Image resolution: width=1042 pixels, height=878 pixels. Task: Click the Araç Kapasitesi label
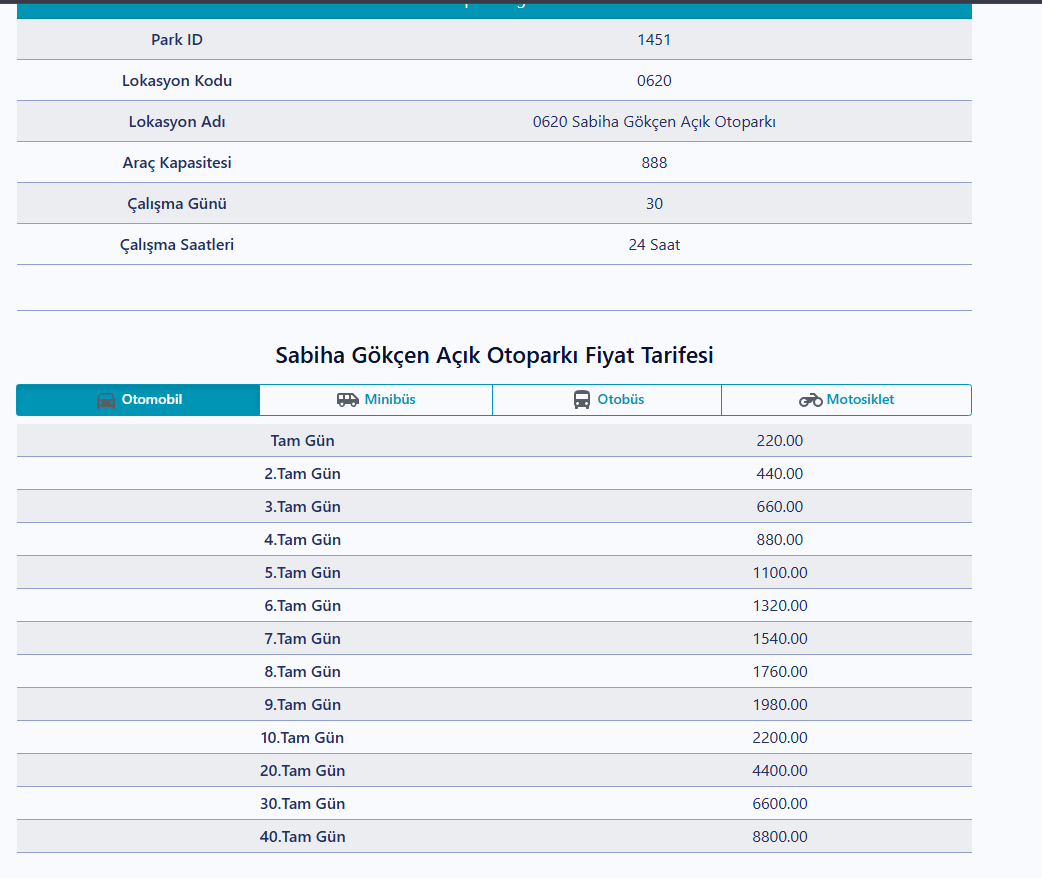click(x=177, y=163)
